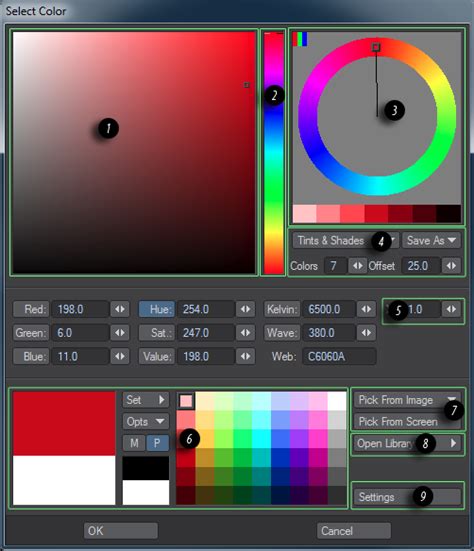Screen dimensions: 474x551
Task: Click the Value field stepper arrows
Action: coord(245,356)
